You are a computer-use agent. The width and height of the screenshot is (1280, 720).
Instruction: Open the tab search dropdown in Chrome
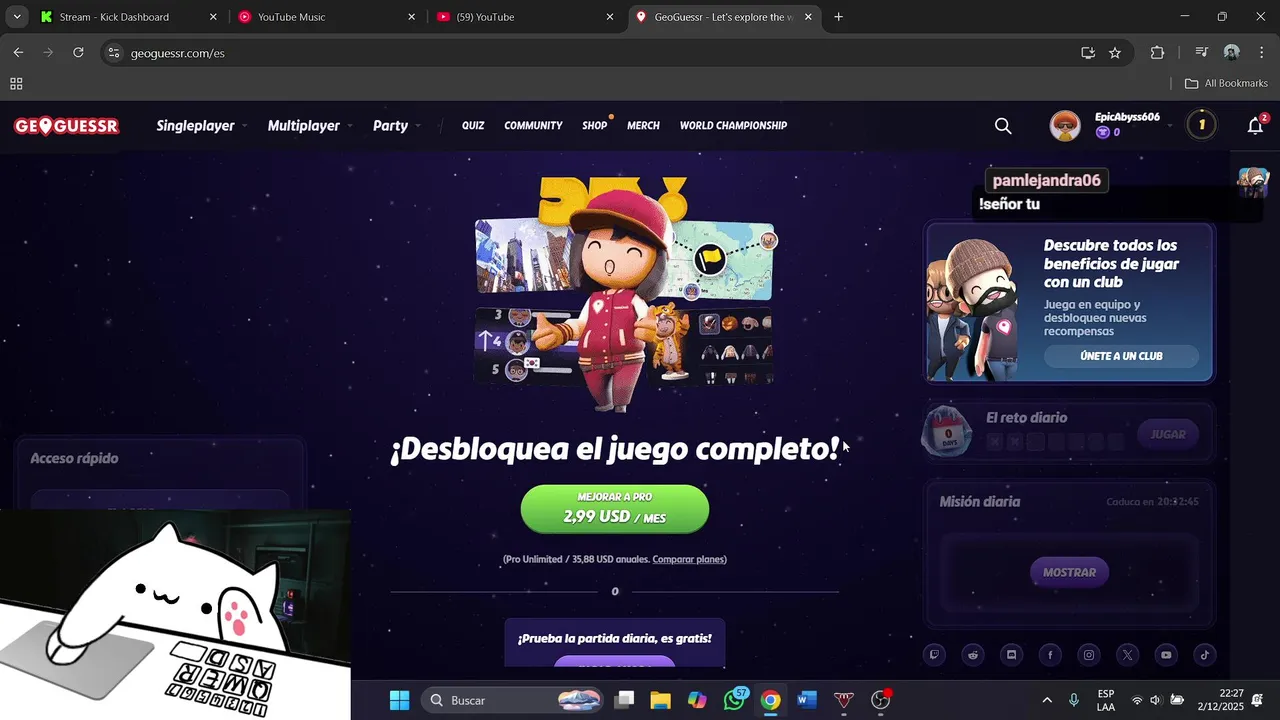pyautogui.click(x=16, y=17)
